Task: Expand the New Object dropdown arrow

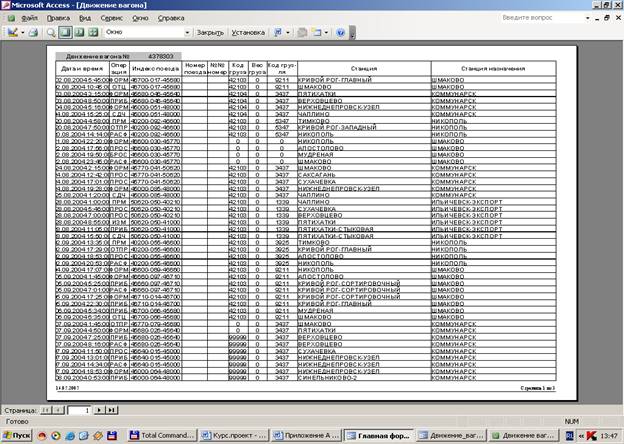Action: click(x=328, y=33)
